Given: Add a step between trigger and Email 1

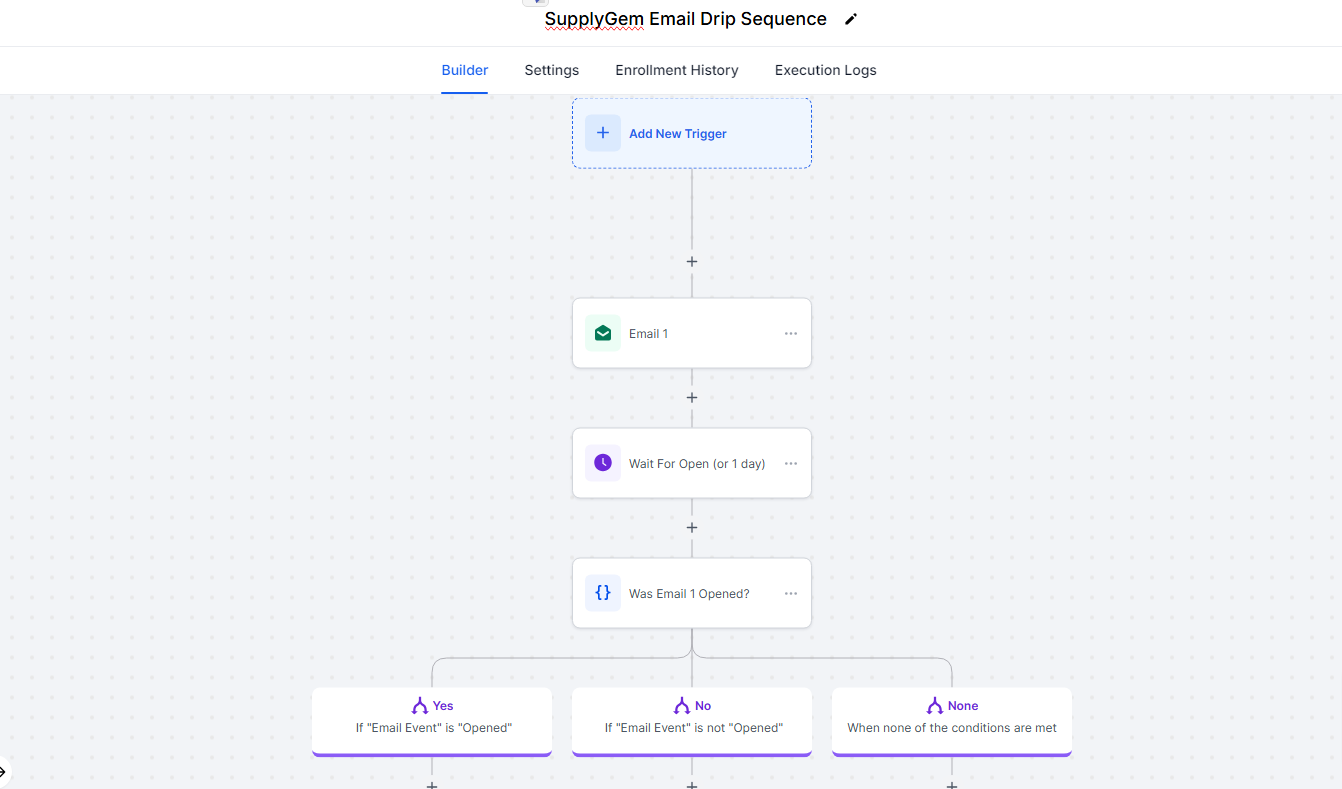Looking at the screenshot, I should (691, 261).
